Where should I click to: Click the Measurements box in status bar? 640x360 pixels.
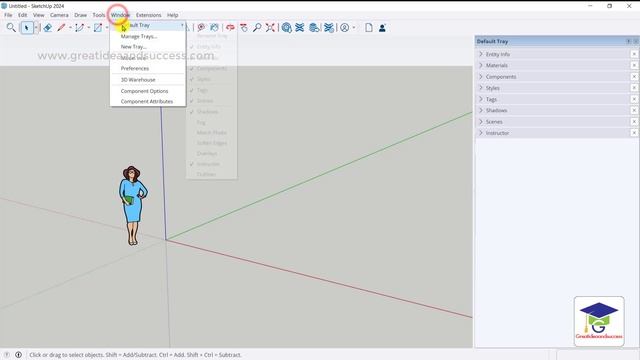click(x=597, y=355)
